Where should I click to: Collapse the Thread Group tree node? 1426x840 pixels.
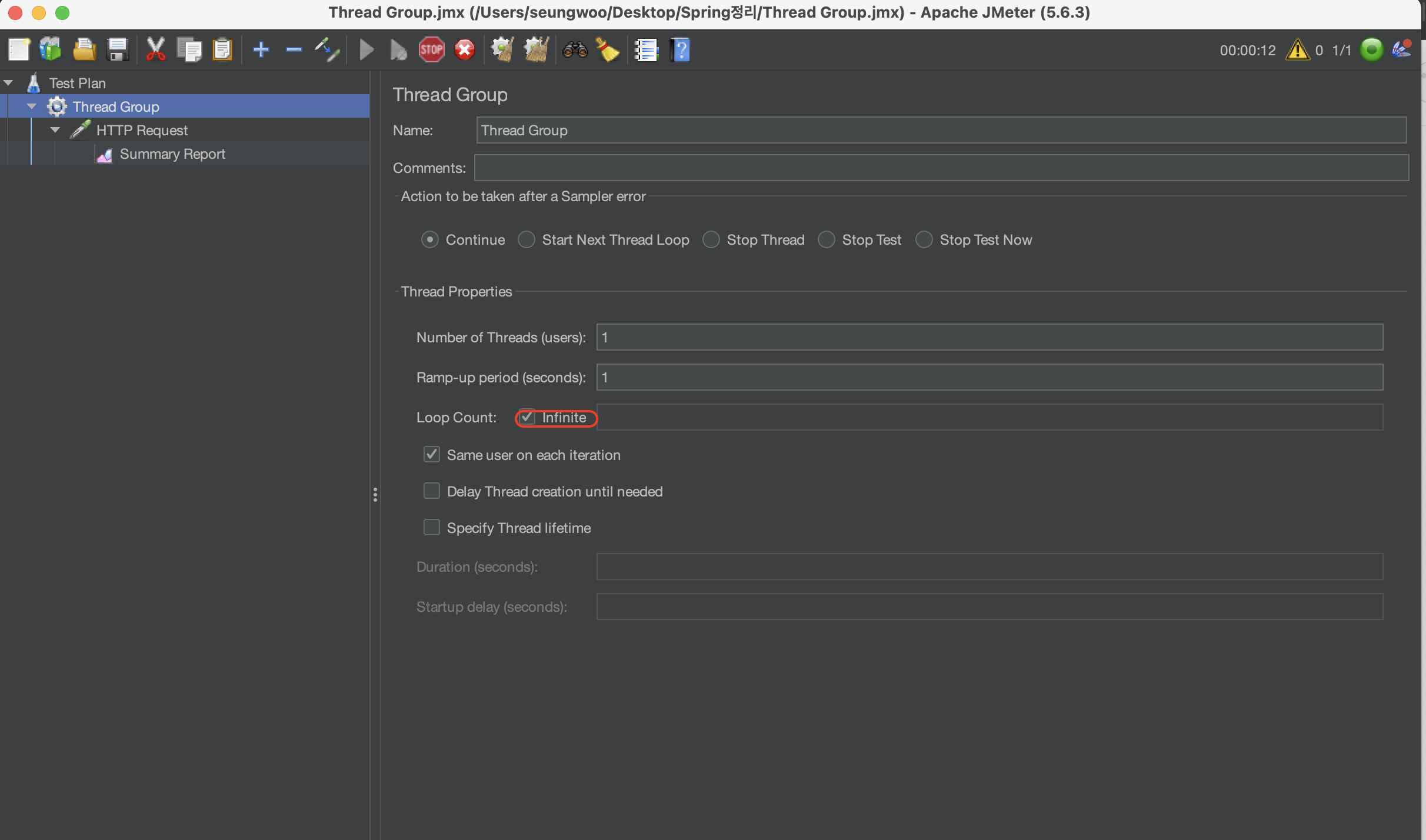pos(32,106)
